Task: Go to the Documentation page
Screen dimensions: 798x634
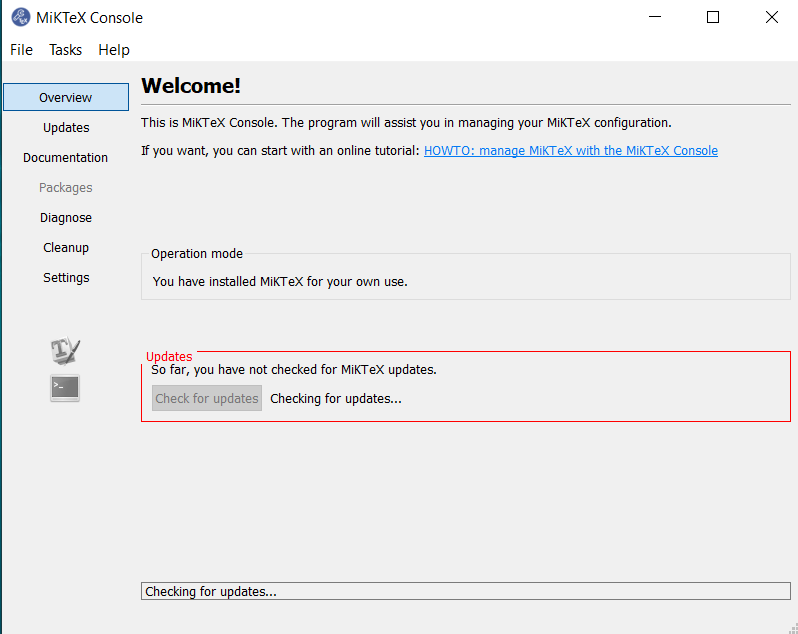Action: tap(66, 157)
